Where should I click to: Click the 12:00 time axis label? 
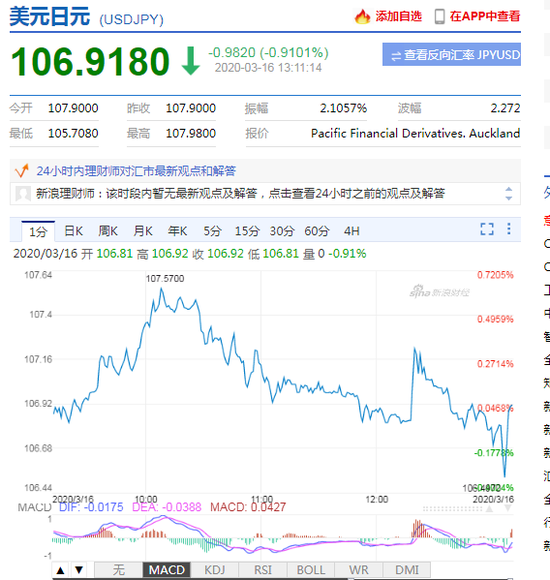click(x=377, y=499)
